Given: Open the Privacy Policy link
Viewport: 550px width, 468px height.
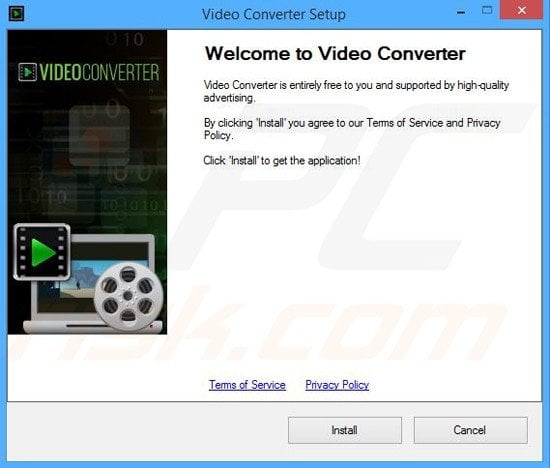Looking at the screenshot, I should (x=337, y=385).
